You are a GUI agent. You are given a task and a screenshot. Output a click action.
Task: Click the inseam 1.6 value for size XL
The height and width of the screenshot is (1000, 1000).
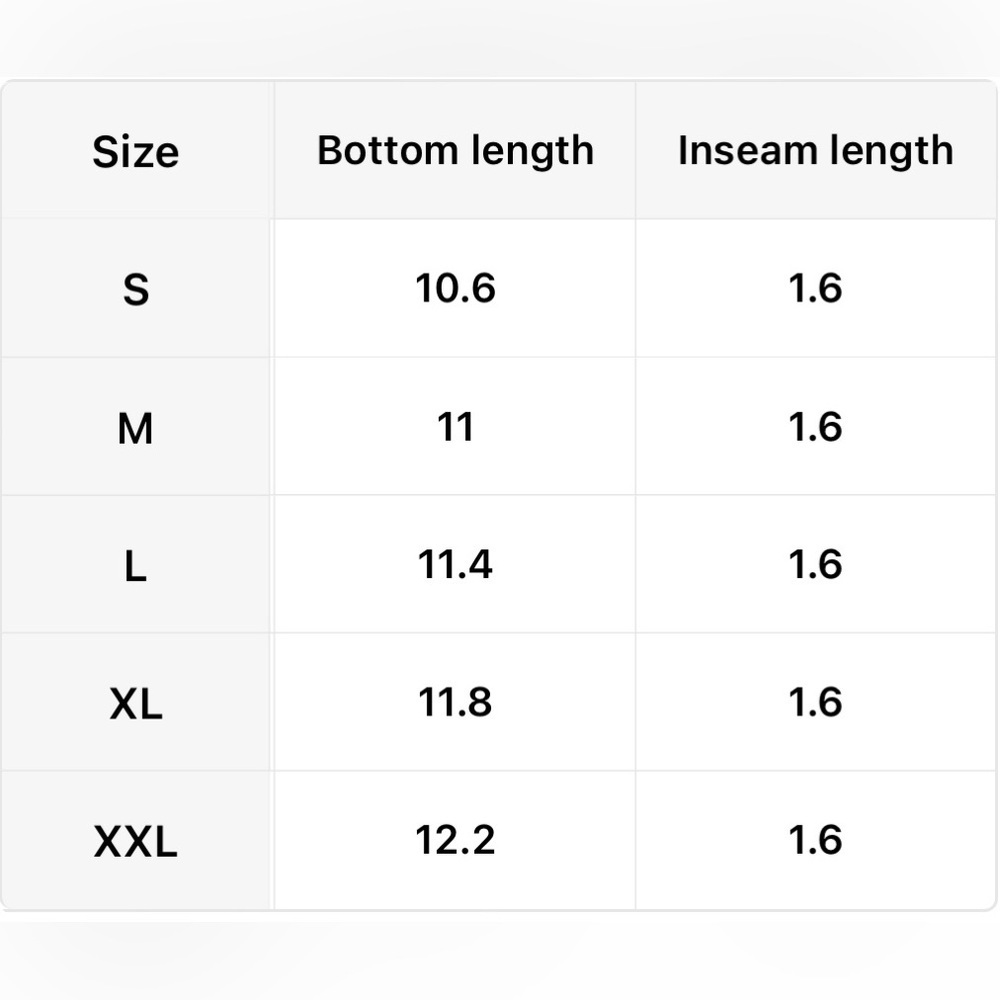(816, 702)
